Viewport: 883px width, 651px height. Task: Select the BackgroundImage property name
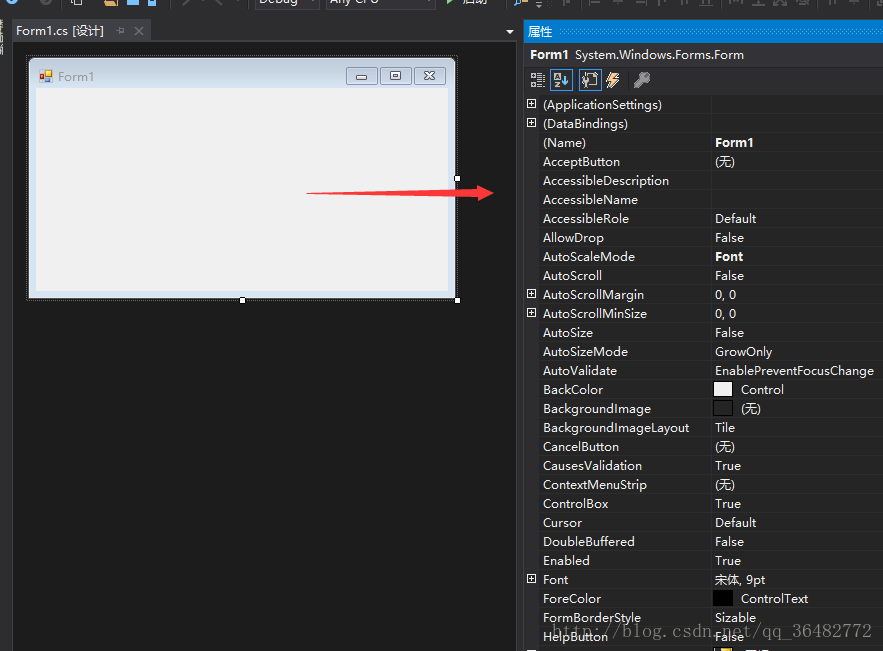click(x=597, y=409)
